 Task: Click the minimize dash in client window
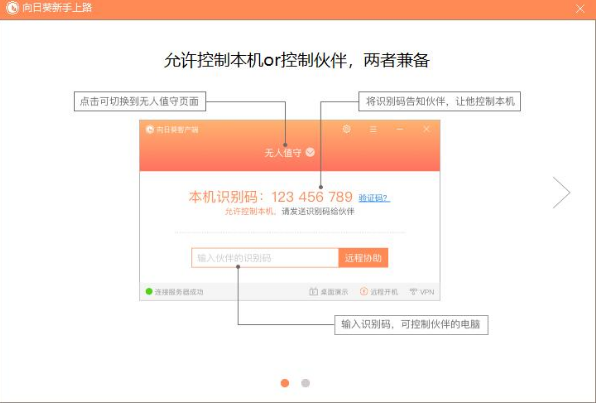[400, 130]
